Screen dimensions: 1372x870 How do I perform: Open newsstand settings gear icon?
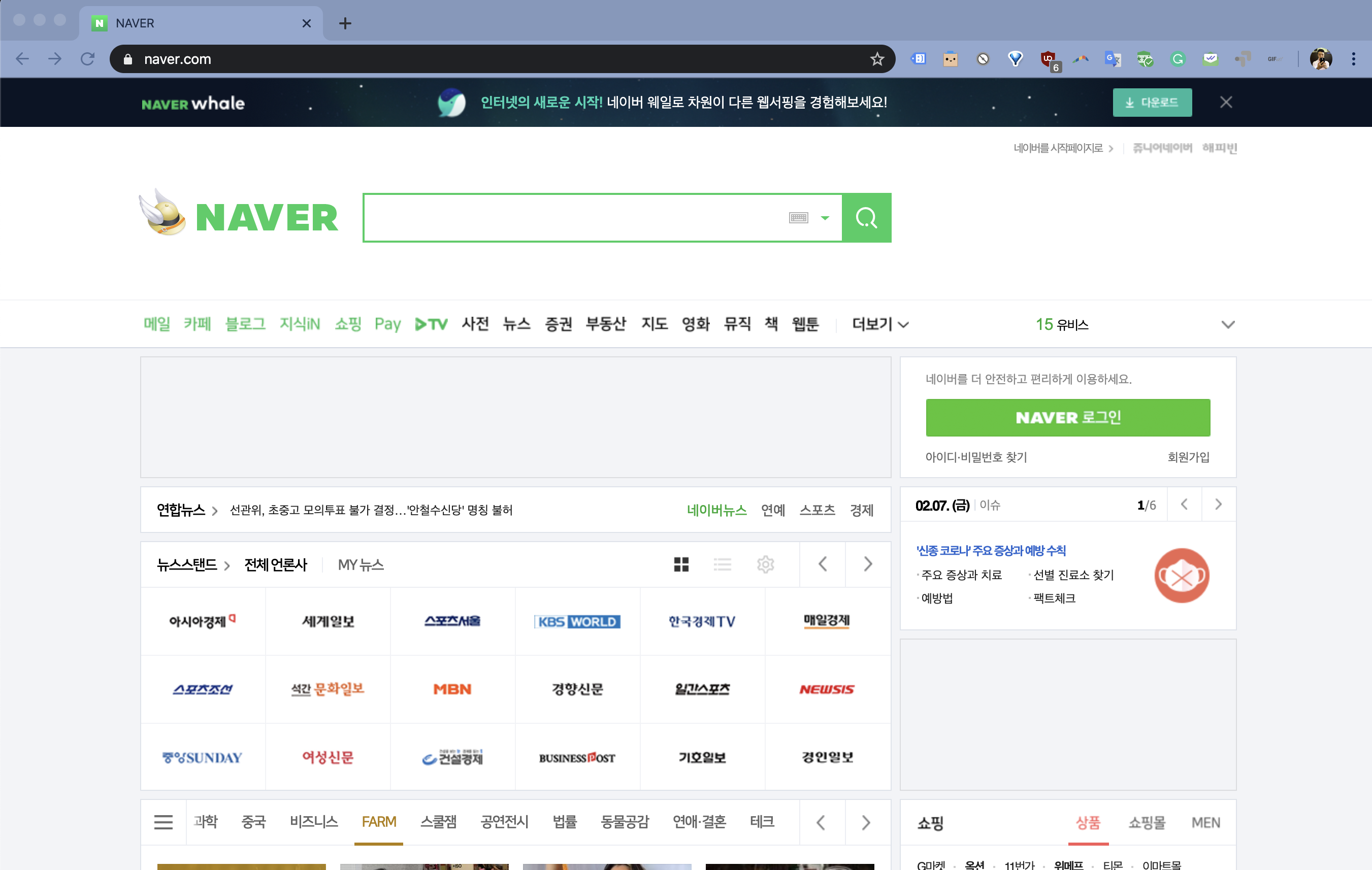click(x=765, y=564)
